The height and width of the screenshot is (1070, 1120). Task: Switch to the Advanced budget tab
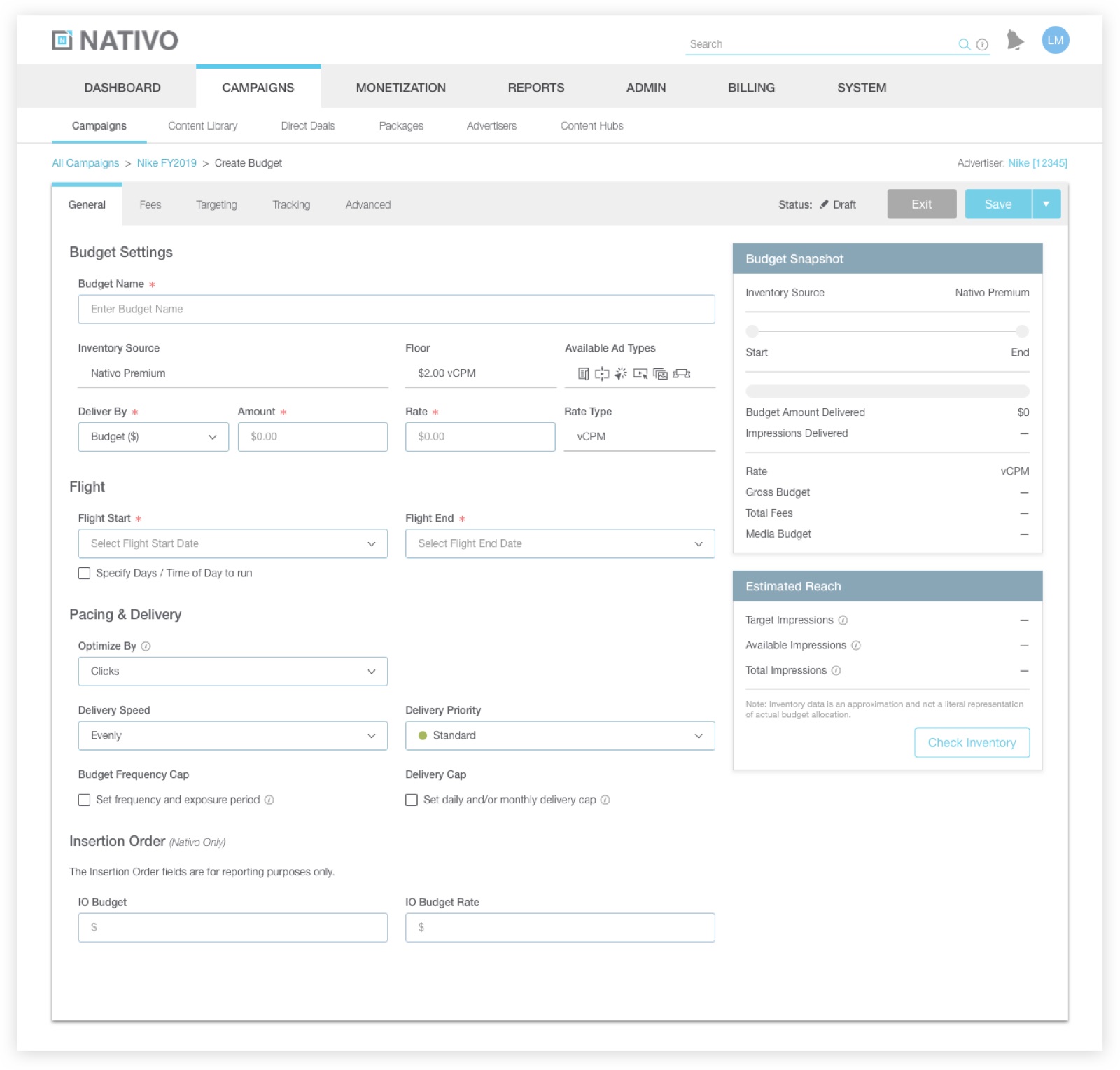coord(368,204)
